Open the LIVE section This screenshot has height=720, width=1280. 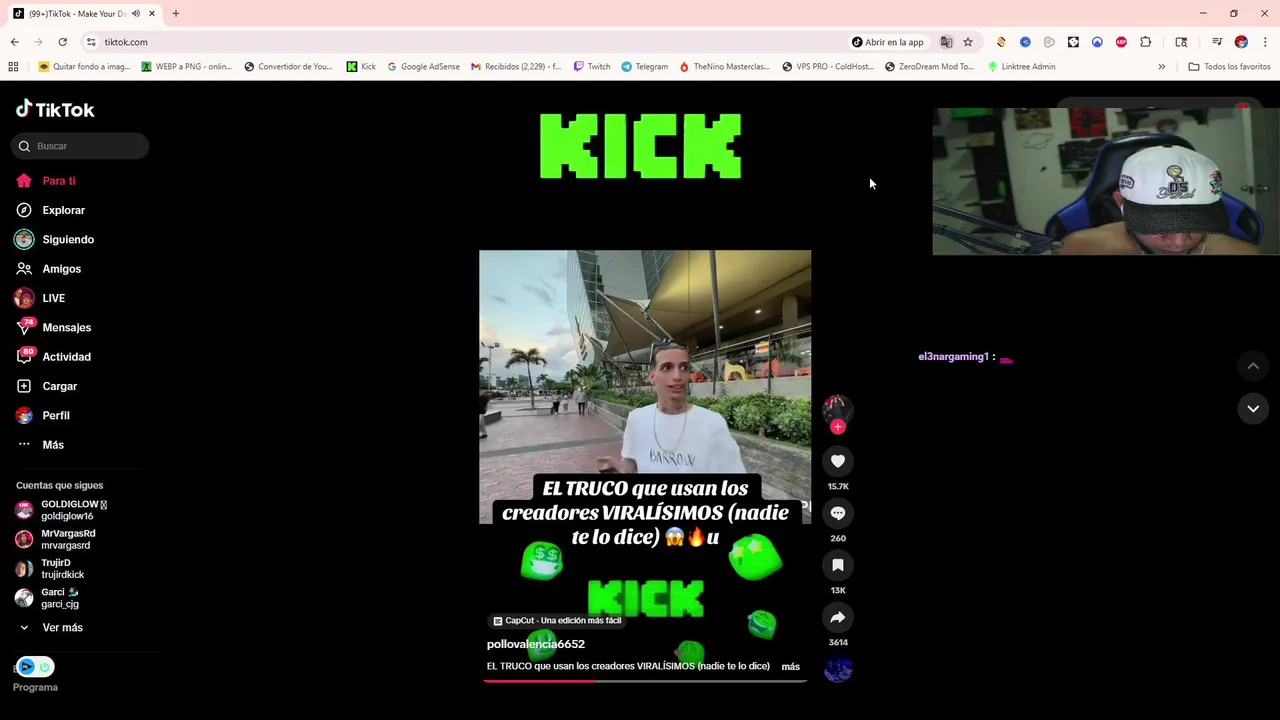tap(40, 298)
